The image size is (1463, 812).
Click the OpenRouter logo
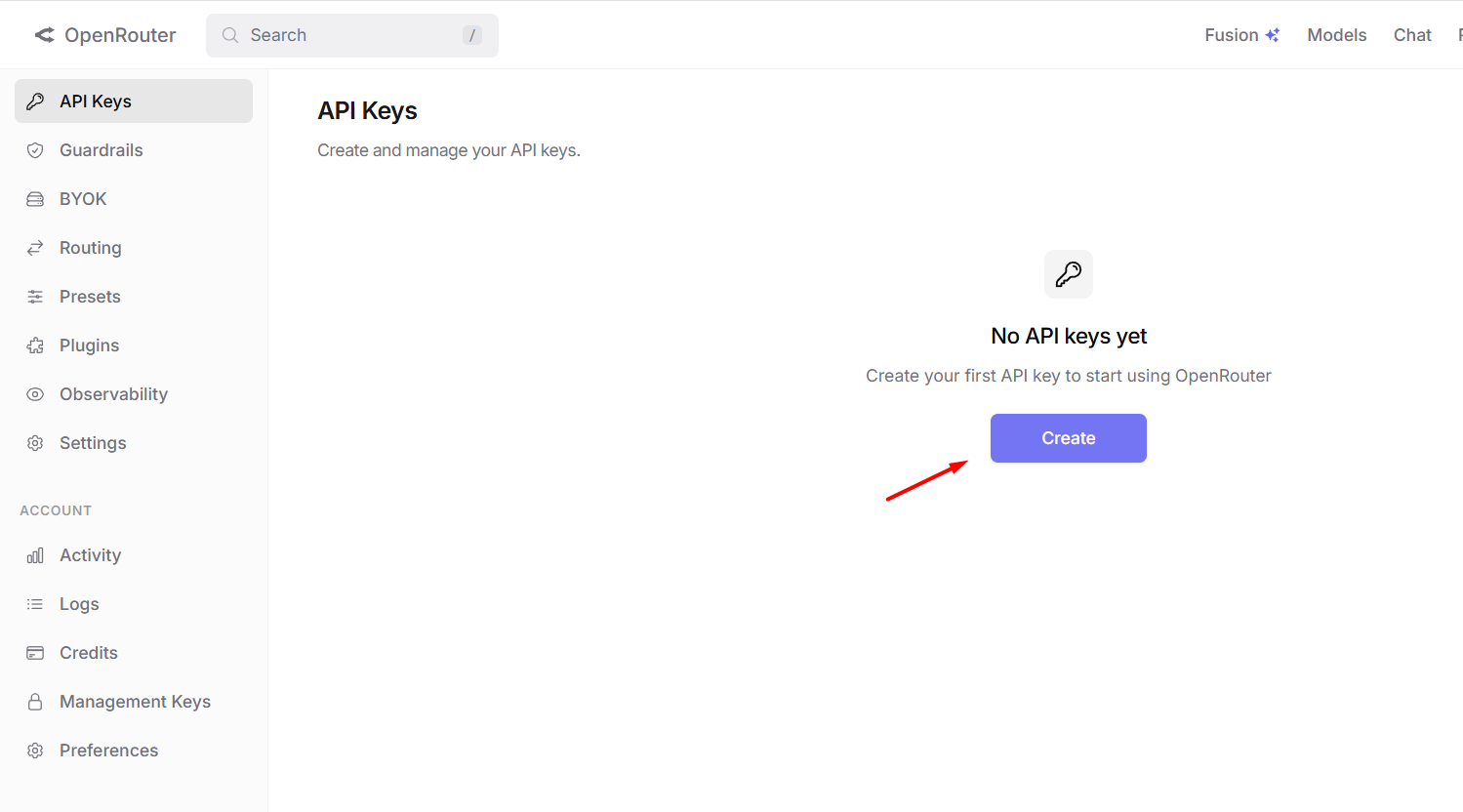104,34
